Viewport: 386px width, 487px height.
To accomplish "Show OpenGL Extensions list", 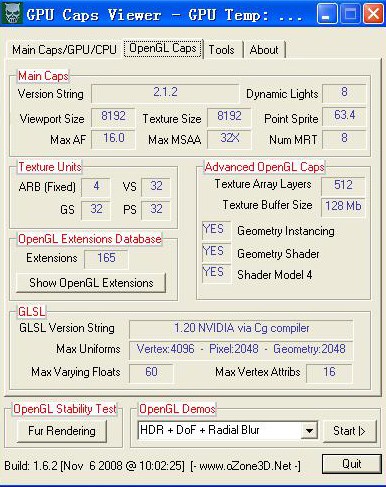I will [91, 283].
